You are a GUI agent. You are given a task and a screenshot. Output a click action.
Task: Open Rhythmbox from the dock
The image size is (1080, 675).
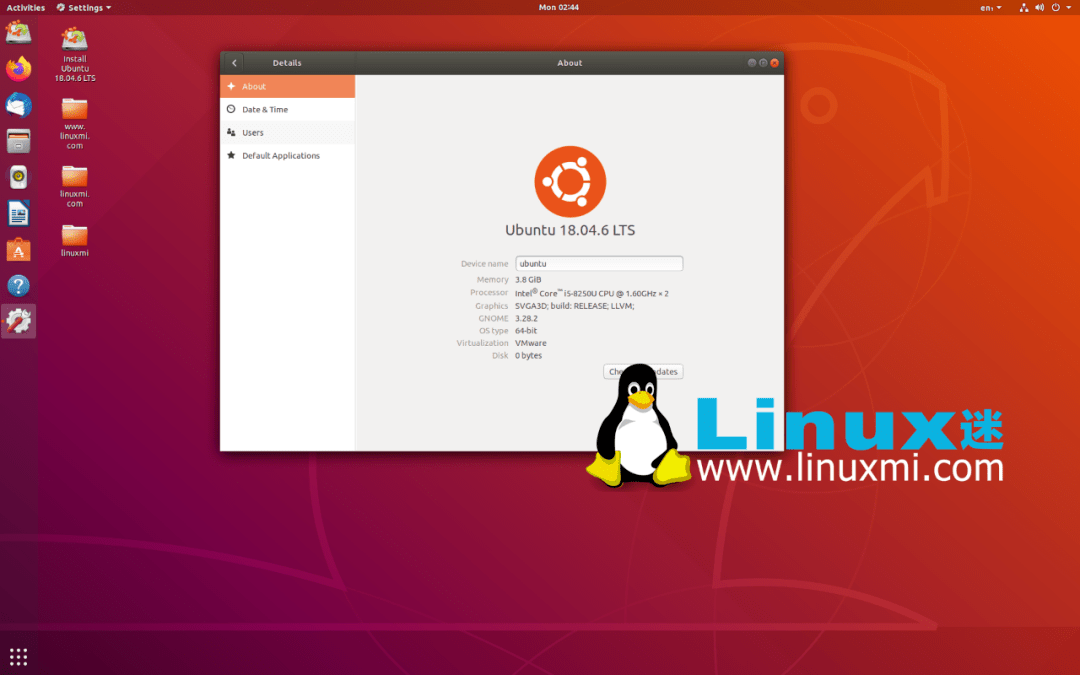[x=19, y=177]
